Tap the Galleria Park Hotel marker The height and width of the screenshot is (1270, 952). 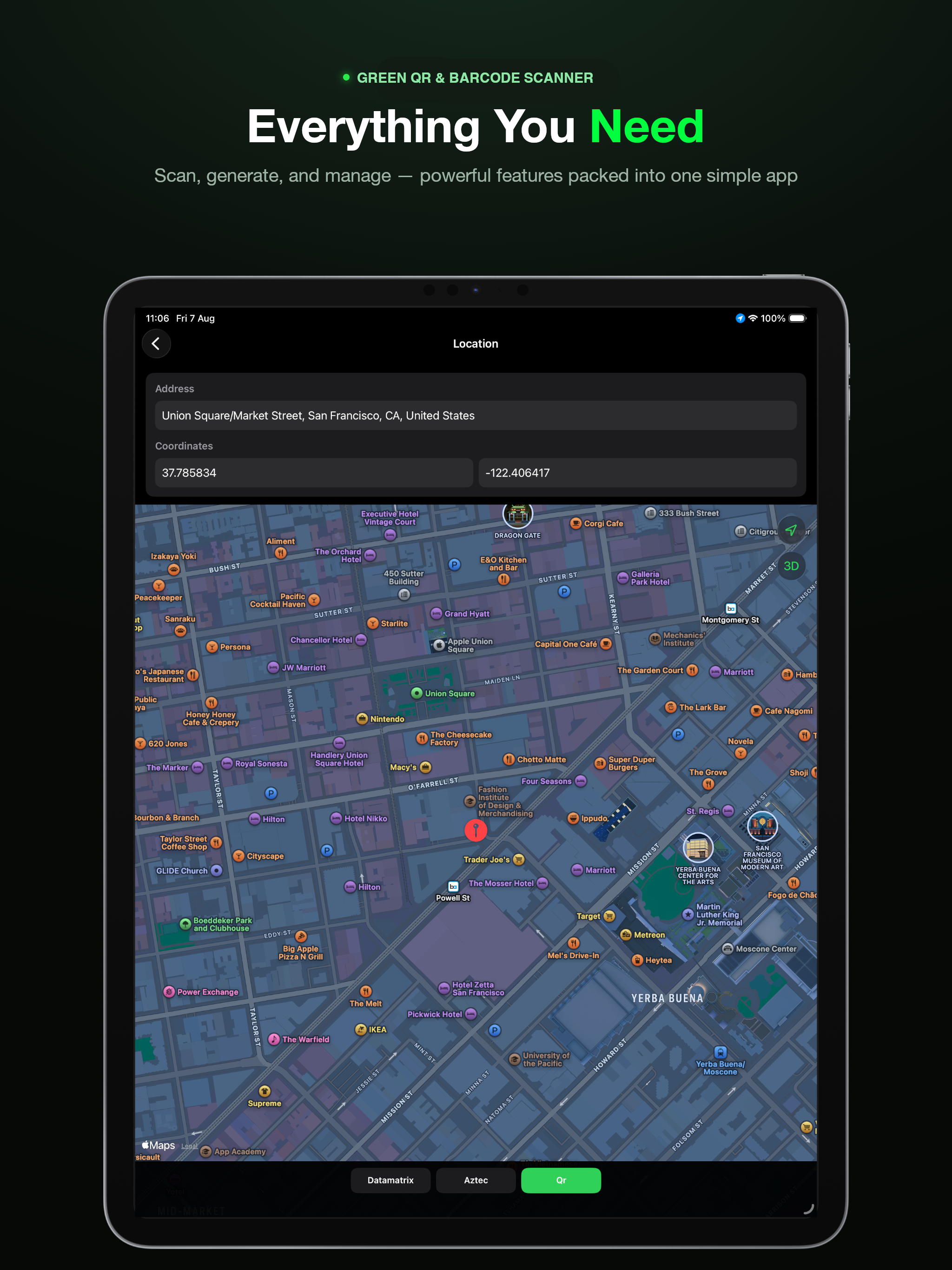click(623, 577)
